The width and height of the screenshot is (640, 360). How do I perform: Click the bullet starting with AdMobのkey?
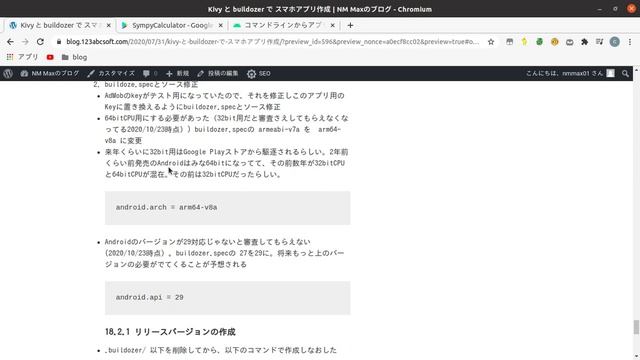[224, 101]
